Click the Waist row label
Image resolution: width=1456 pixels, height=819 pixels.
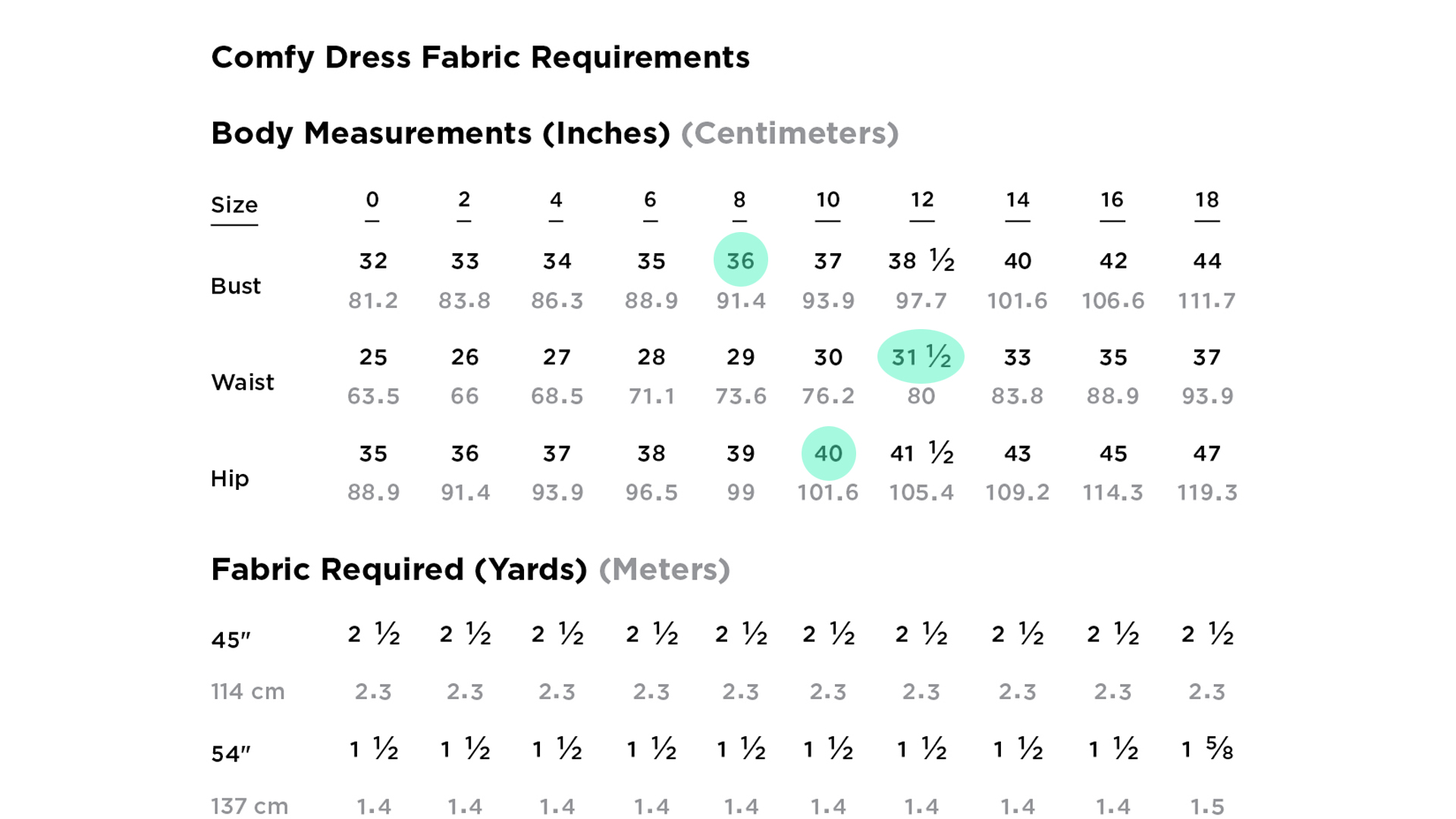click(243, 382)
